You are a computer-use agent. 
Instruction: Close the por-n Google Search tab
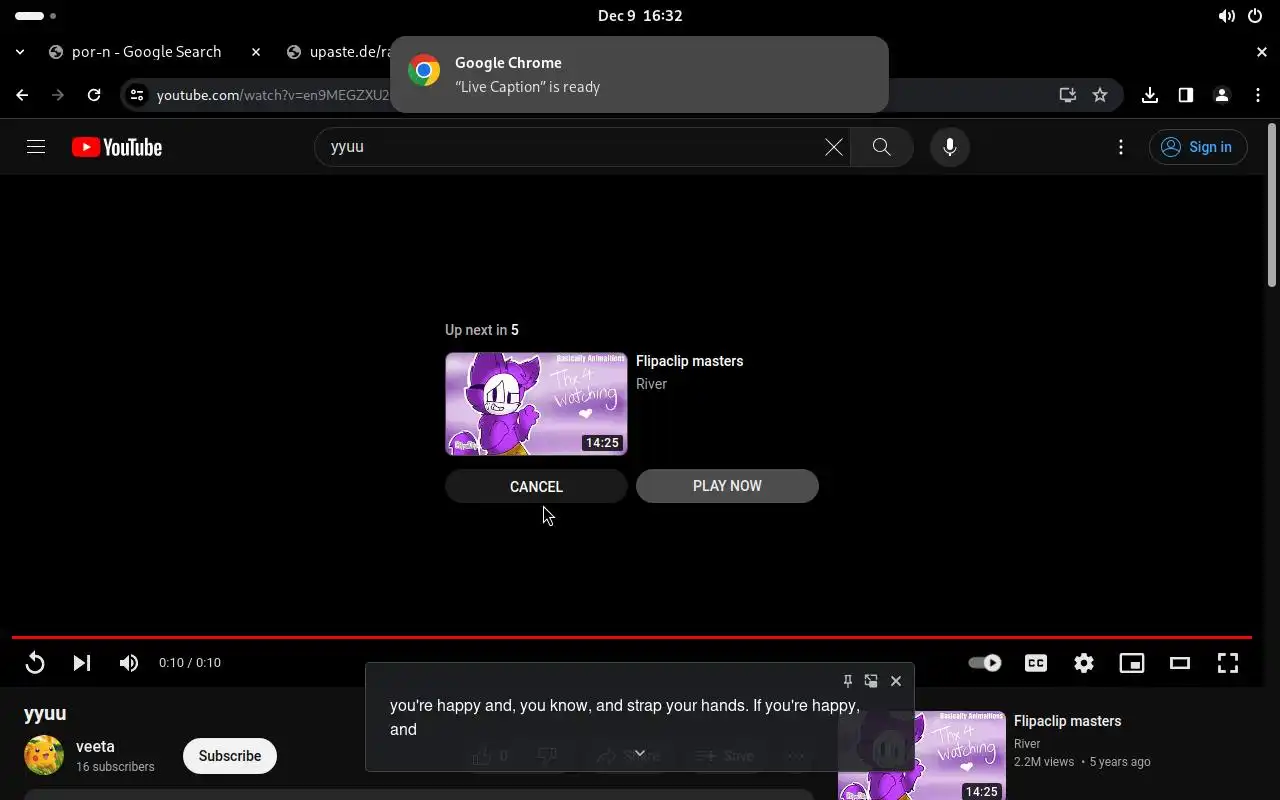[256, 52]
